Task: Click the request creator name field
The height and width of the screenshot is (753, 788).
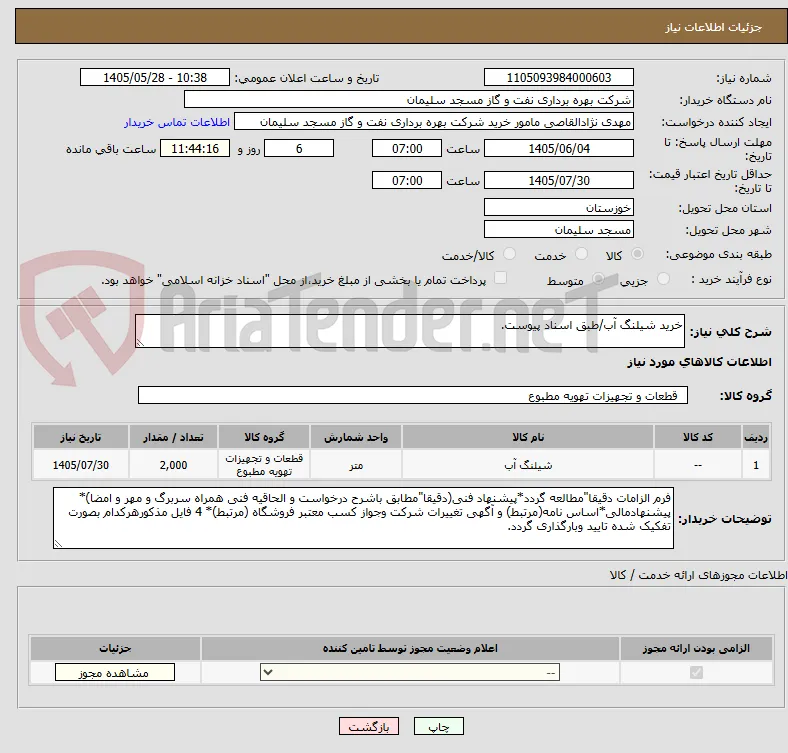Action: coord(434,122)
